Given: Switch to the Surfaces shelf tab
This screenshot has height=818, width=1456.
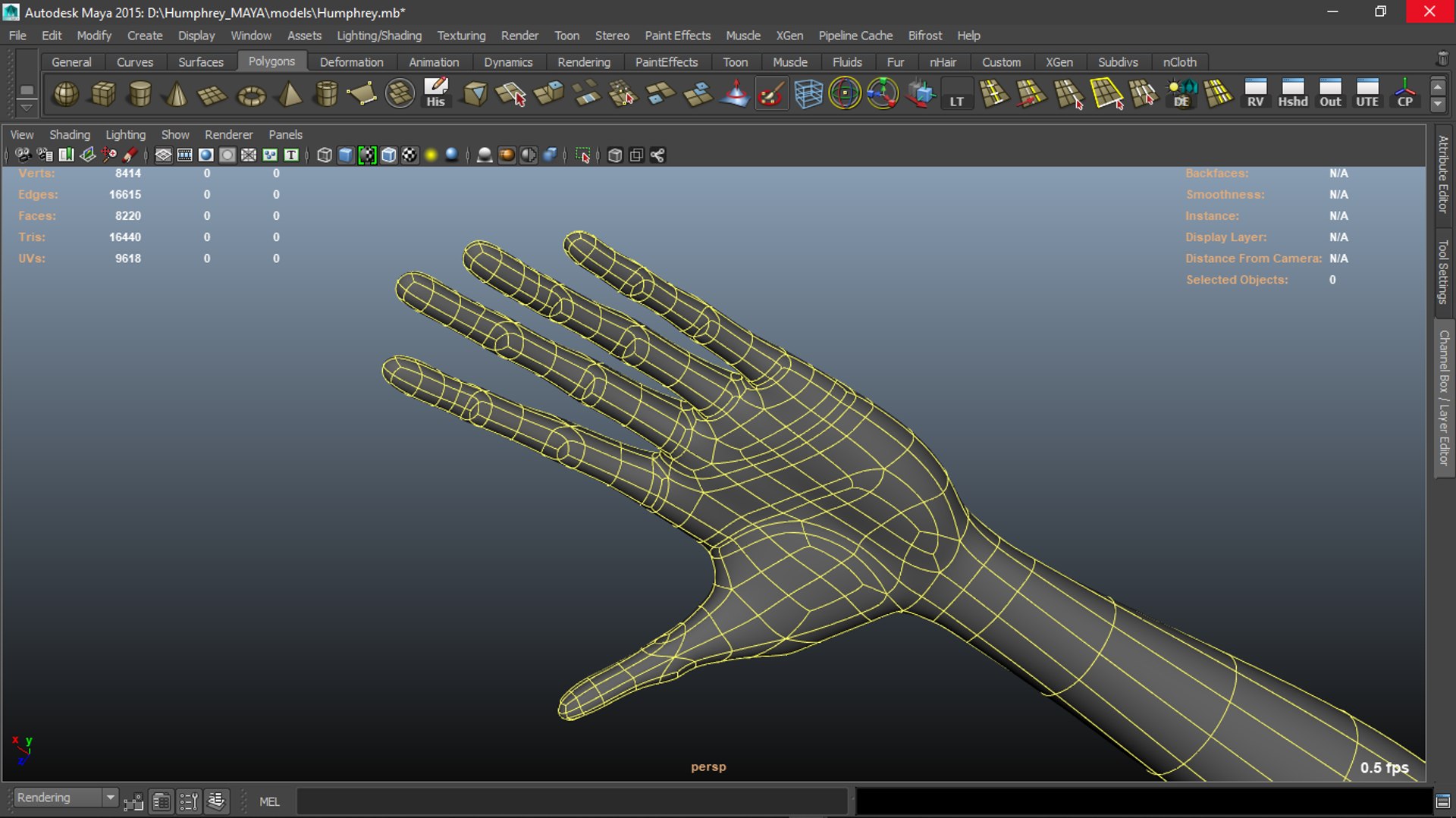Looking at the screenshot, I should pyautogui.click(x=200, y=62).
